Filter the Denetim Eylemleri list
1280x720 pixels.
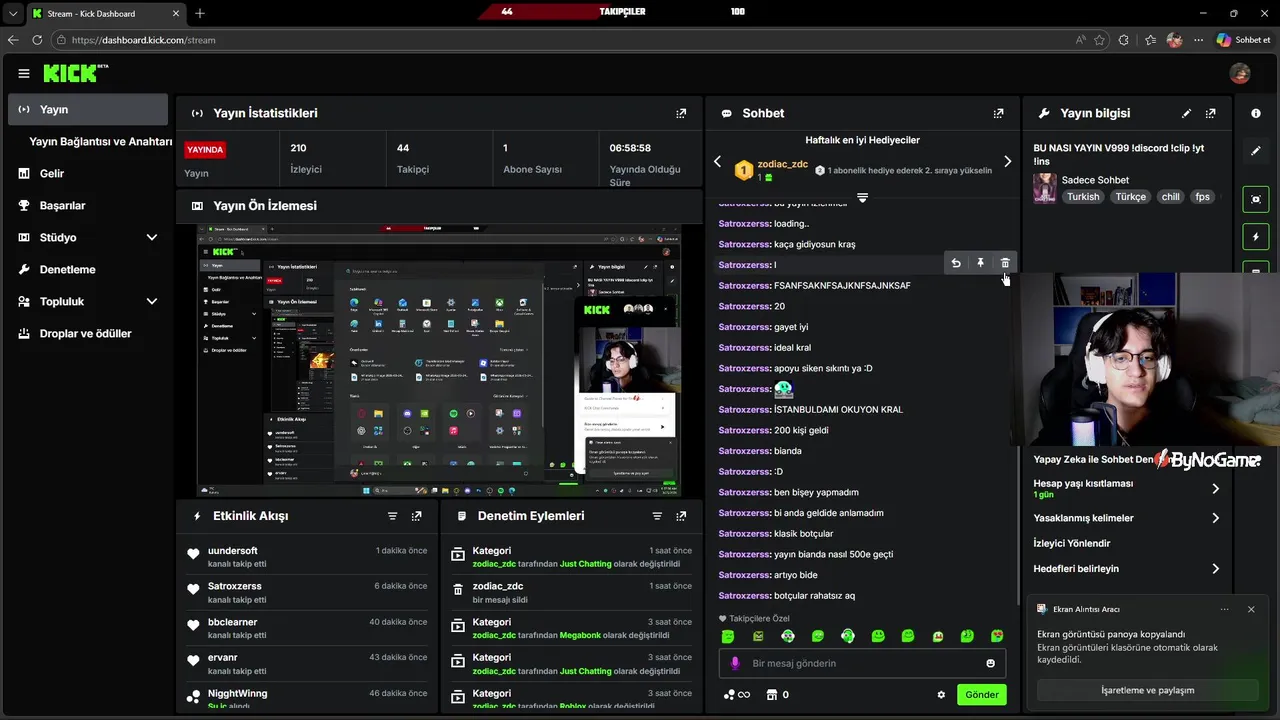click(x=657, y=516)
